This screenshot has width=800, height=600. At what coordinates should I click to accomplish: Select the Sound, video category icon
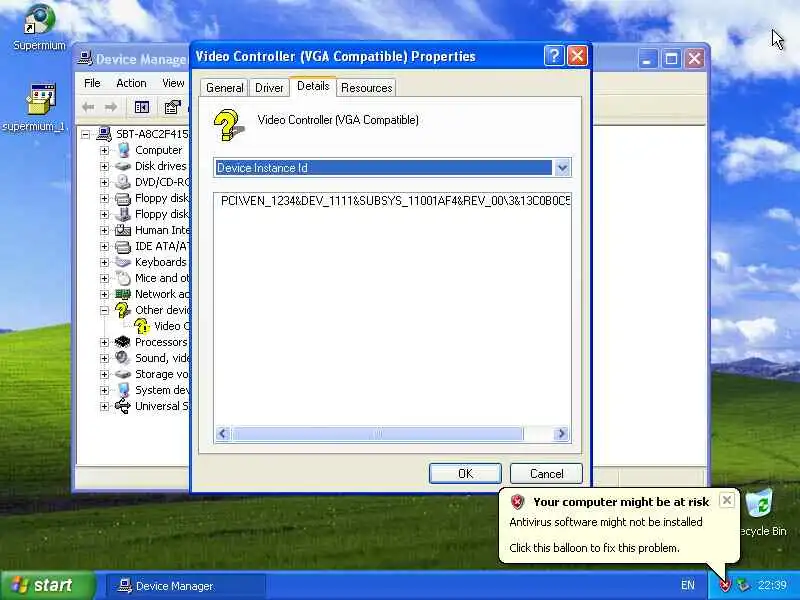pos(123,358)
